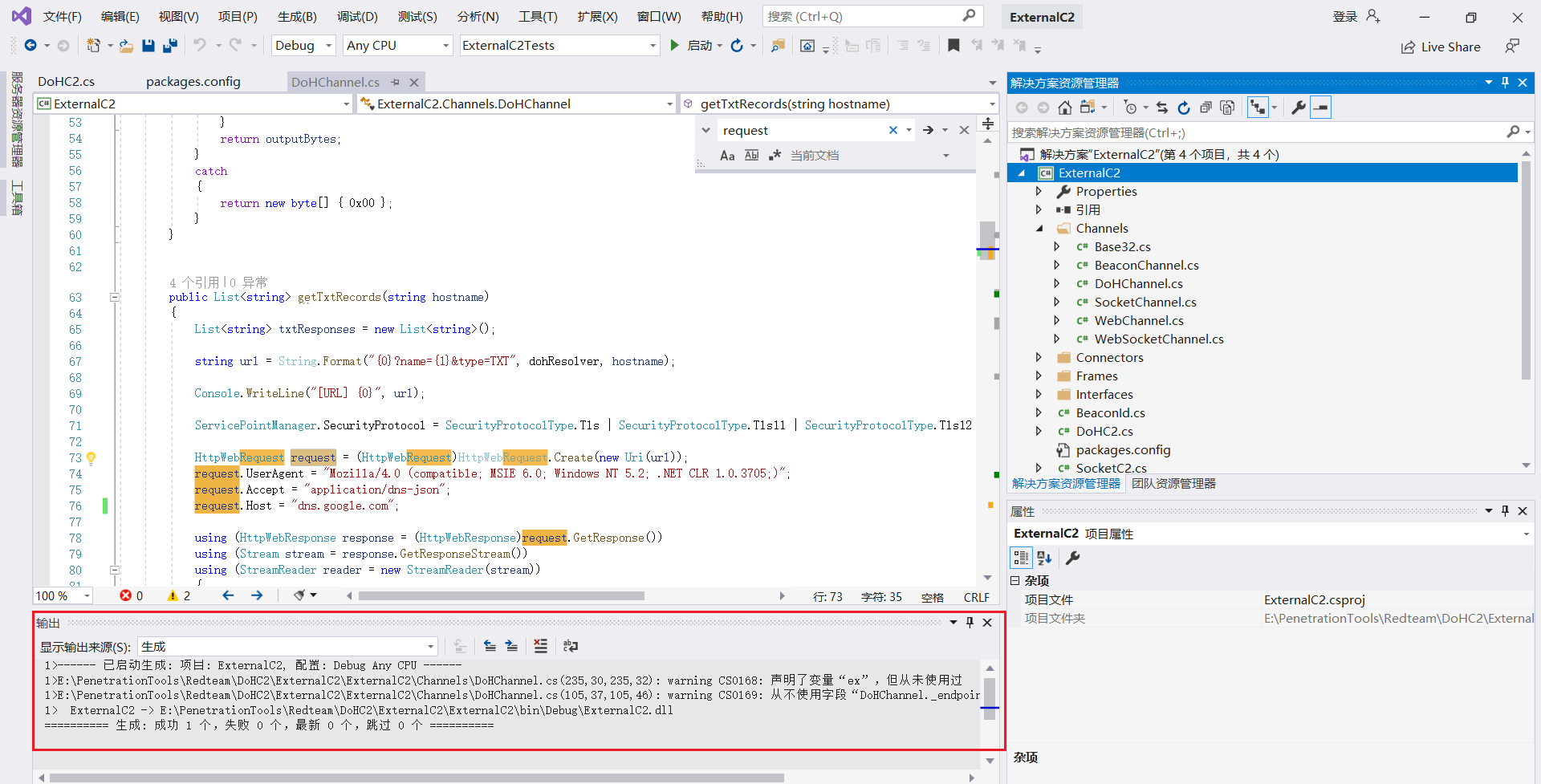Open the ExternalC2Tests startup project dropdown
Image resolution: width=1541 pixels, height=784 pixels.
pyautogui.click(x=559, y=46)
